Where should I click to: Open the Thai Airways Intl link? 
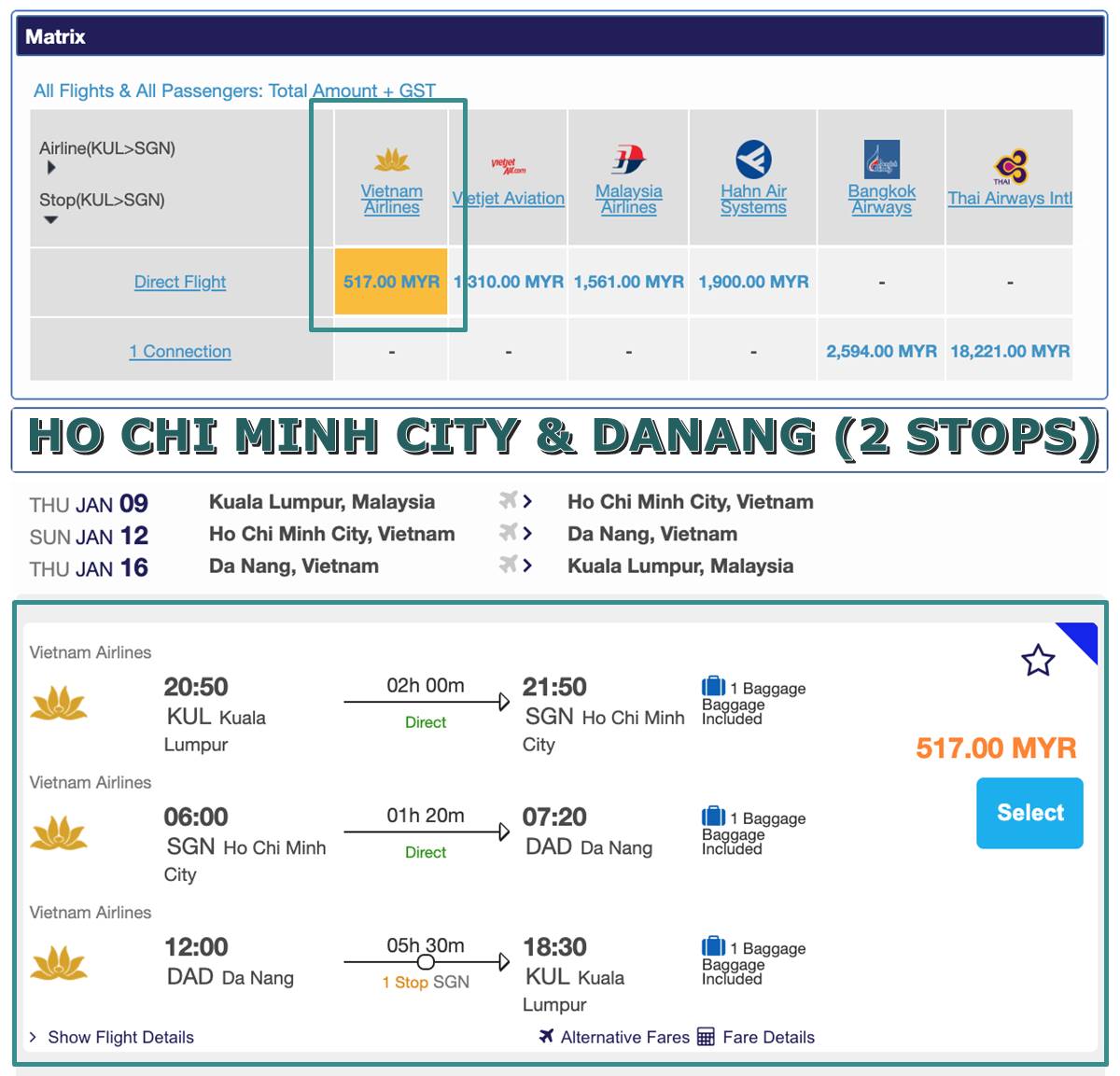coord(1010,199)
